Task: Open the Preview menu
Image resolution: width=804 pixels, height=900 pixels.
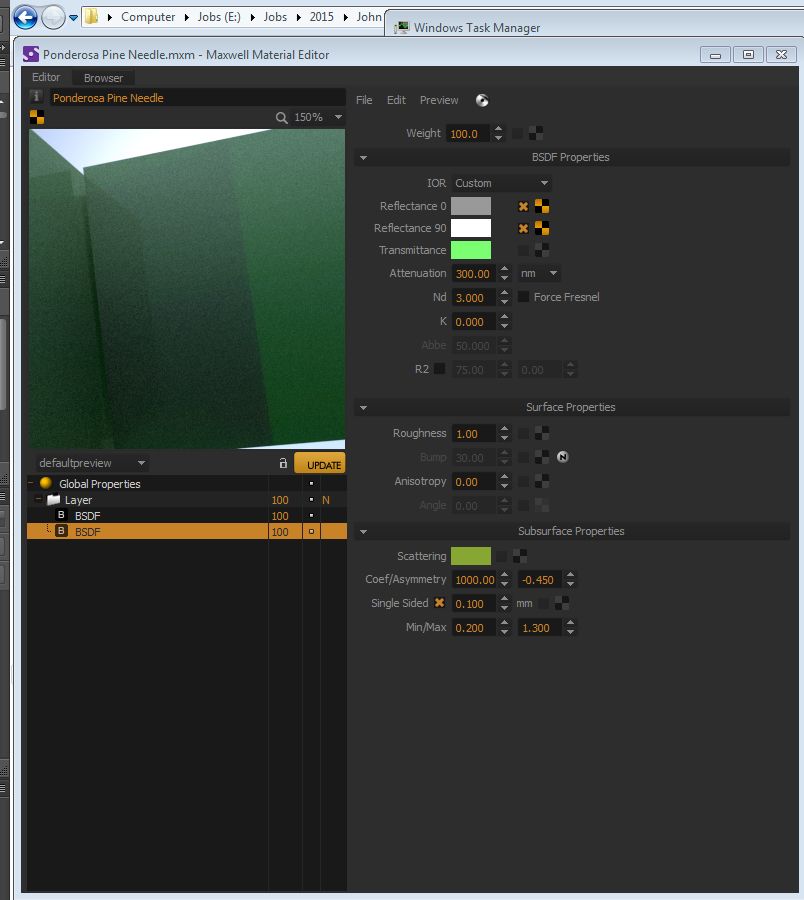Action: coord(439,100)
